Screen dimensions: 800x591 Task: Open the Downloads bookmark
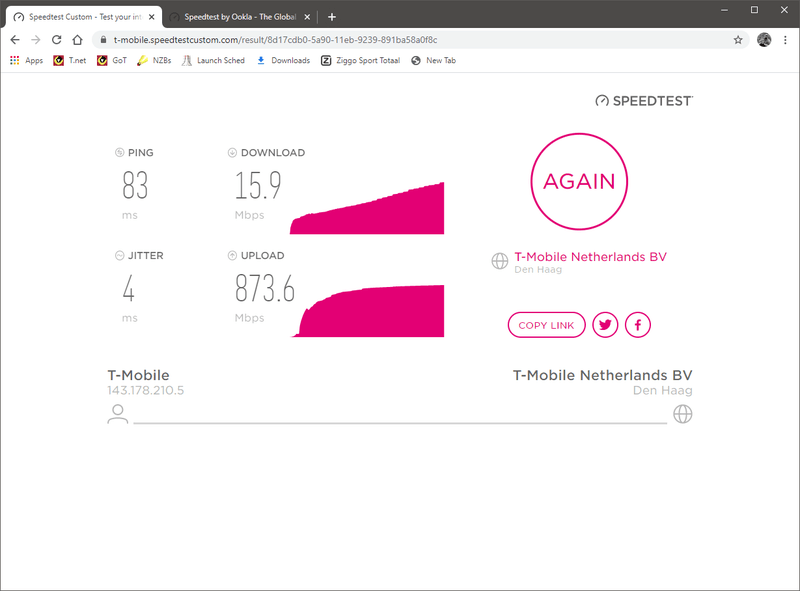pos(283,60)
